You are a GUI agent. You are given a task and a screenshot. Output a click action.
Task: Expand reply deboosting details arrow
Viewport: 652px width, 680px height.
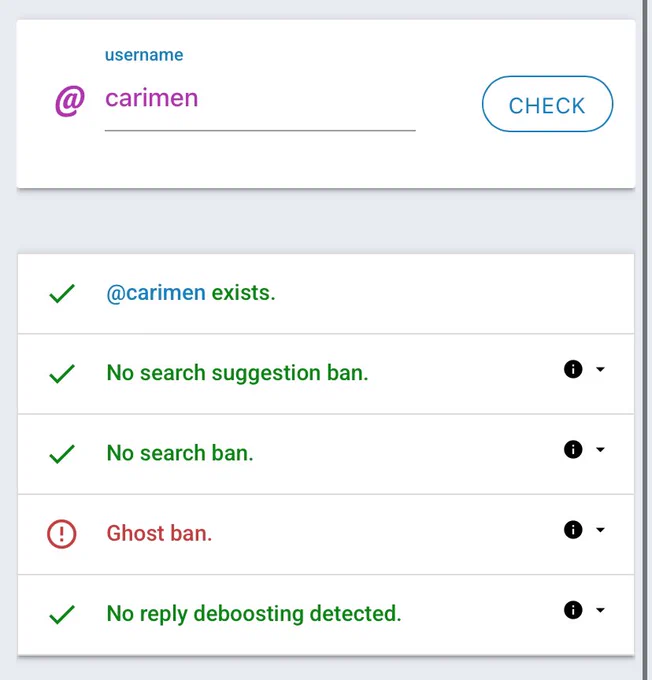(600, 610)
